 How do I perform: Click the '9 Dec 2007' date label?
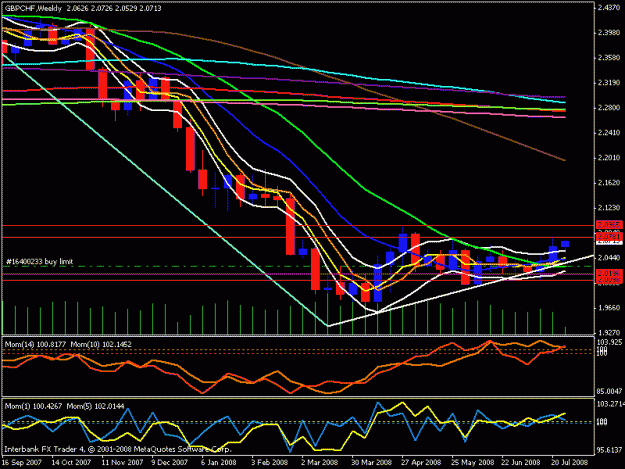pos(169,462)
